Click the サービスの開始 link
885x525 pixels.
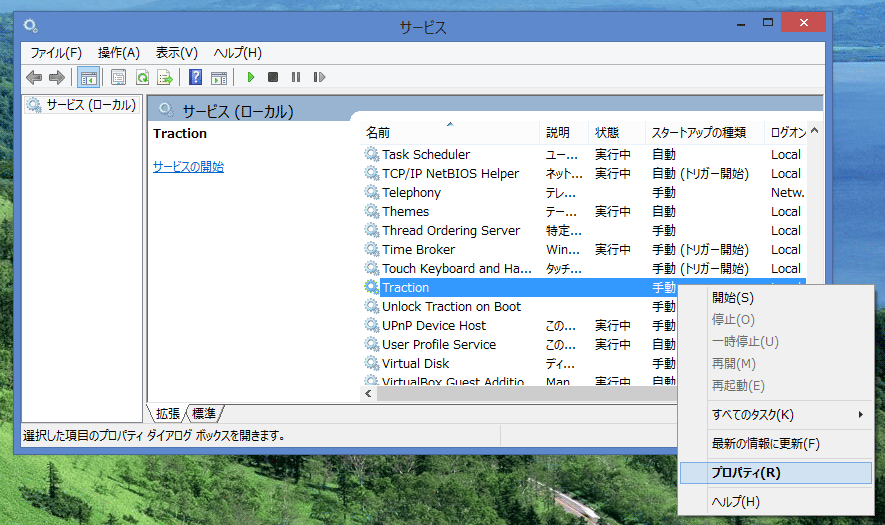pyautogui.click(x=189, y=167)
